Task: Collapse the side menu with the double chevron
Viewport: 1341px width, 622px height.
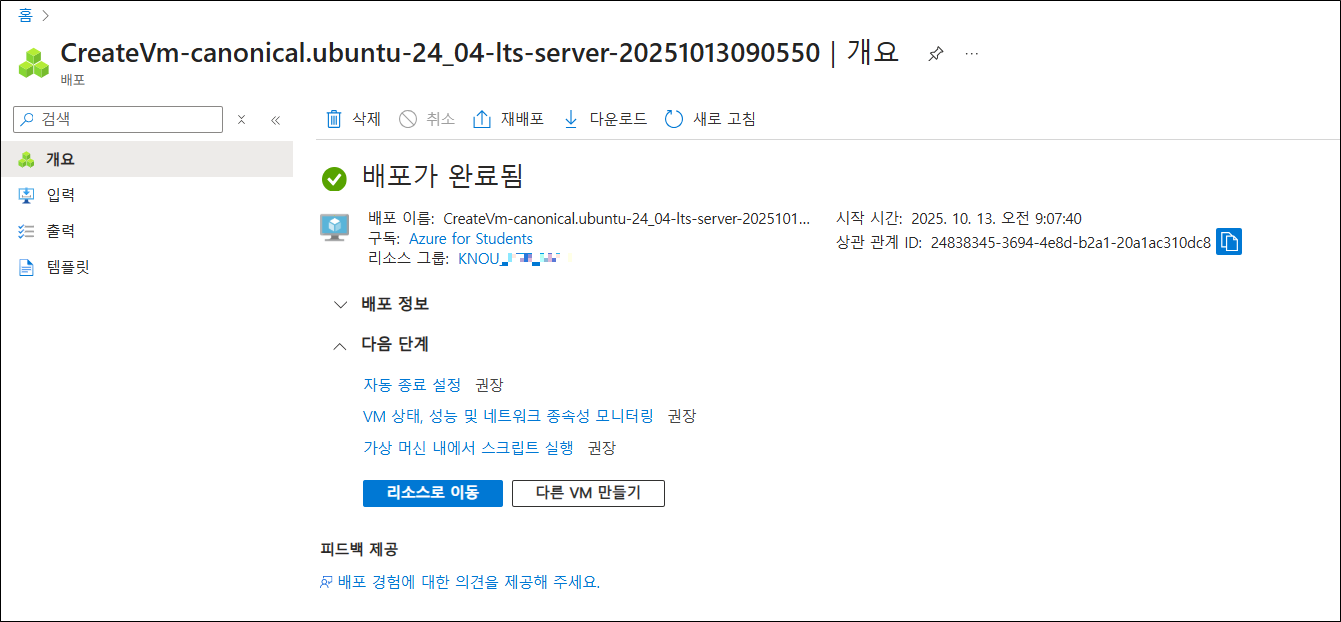Action: point(276,120)
